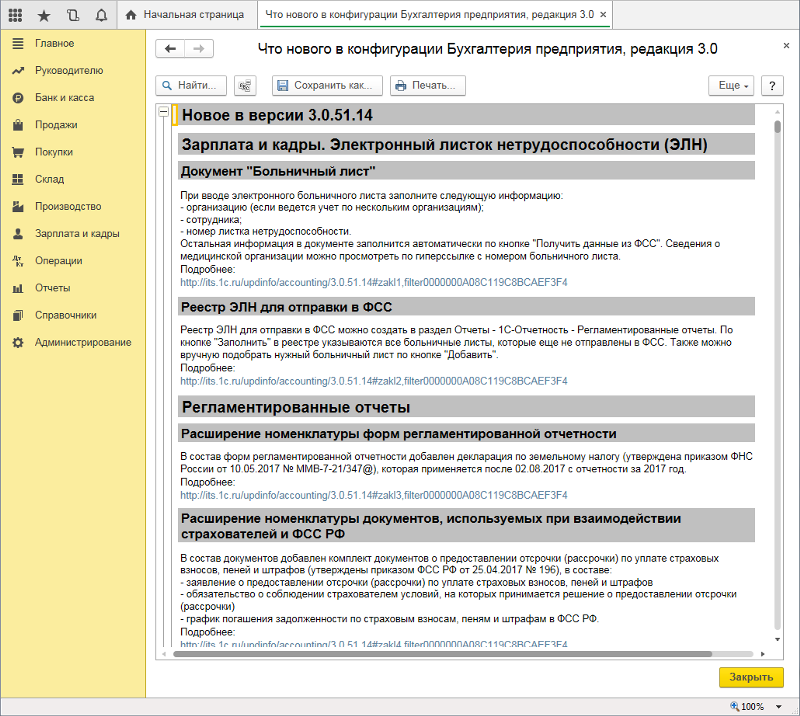Click the Справочники books icon
Image resolution: width=800 pixels, height=716 pixels.
[18, 315]
